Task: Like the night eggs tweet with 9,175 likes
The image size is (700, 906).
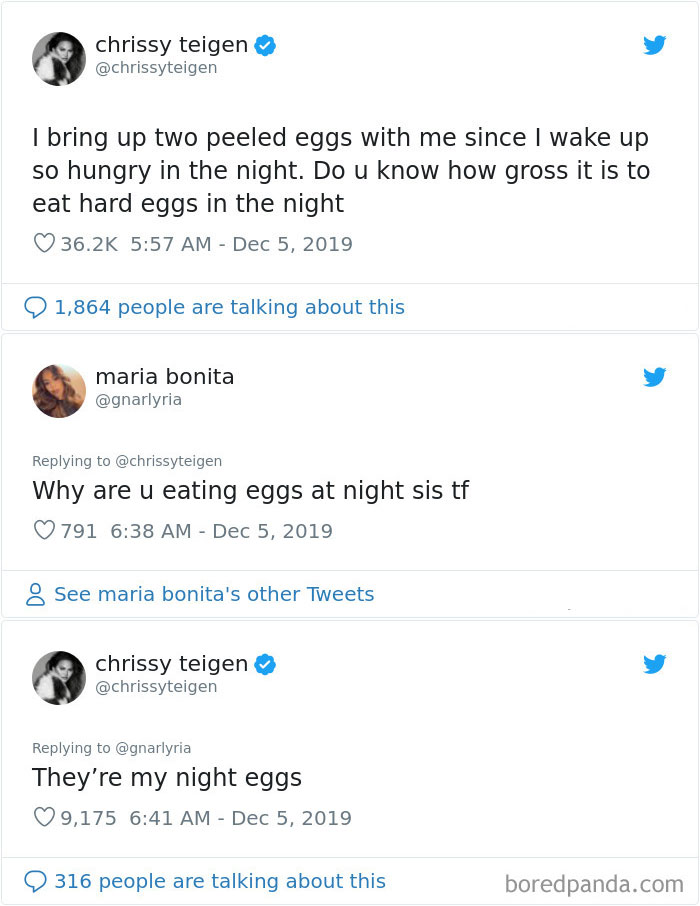Action: 42,818
